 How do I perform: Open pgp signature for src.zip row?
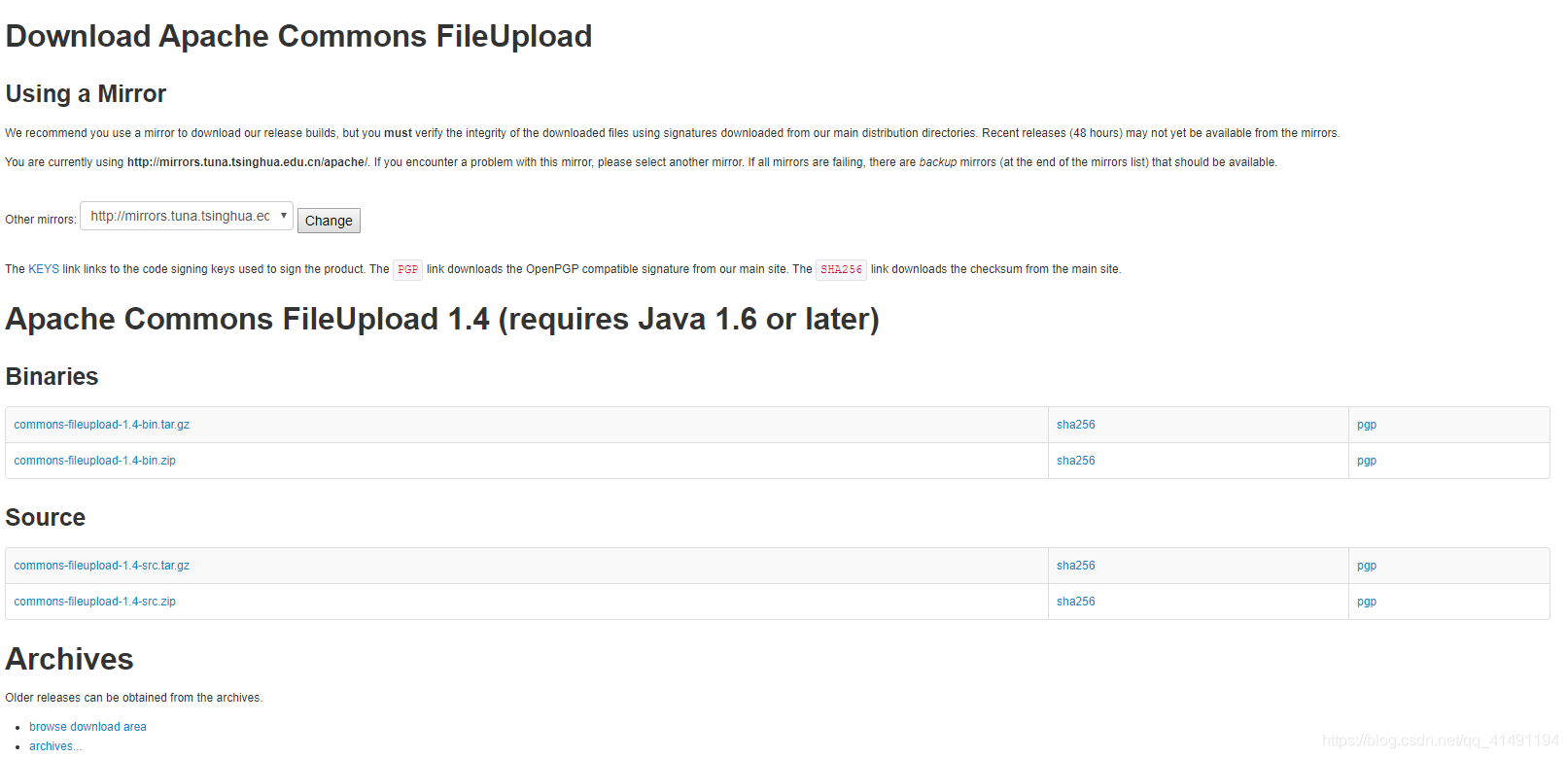[x=1367, y=602]
